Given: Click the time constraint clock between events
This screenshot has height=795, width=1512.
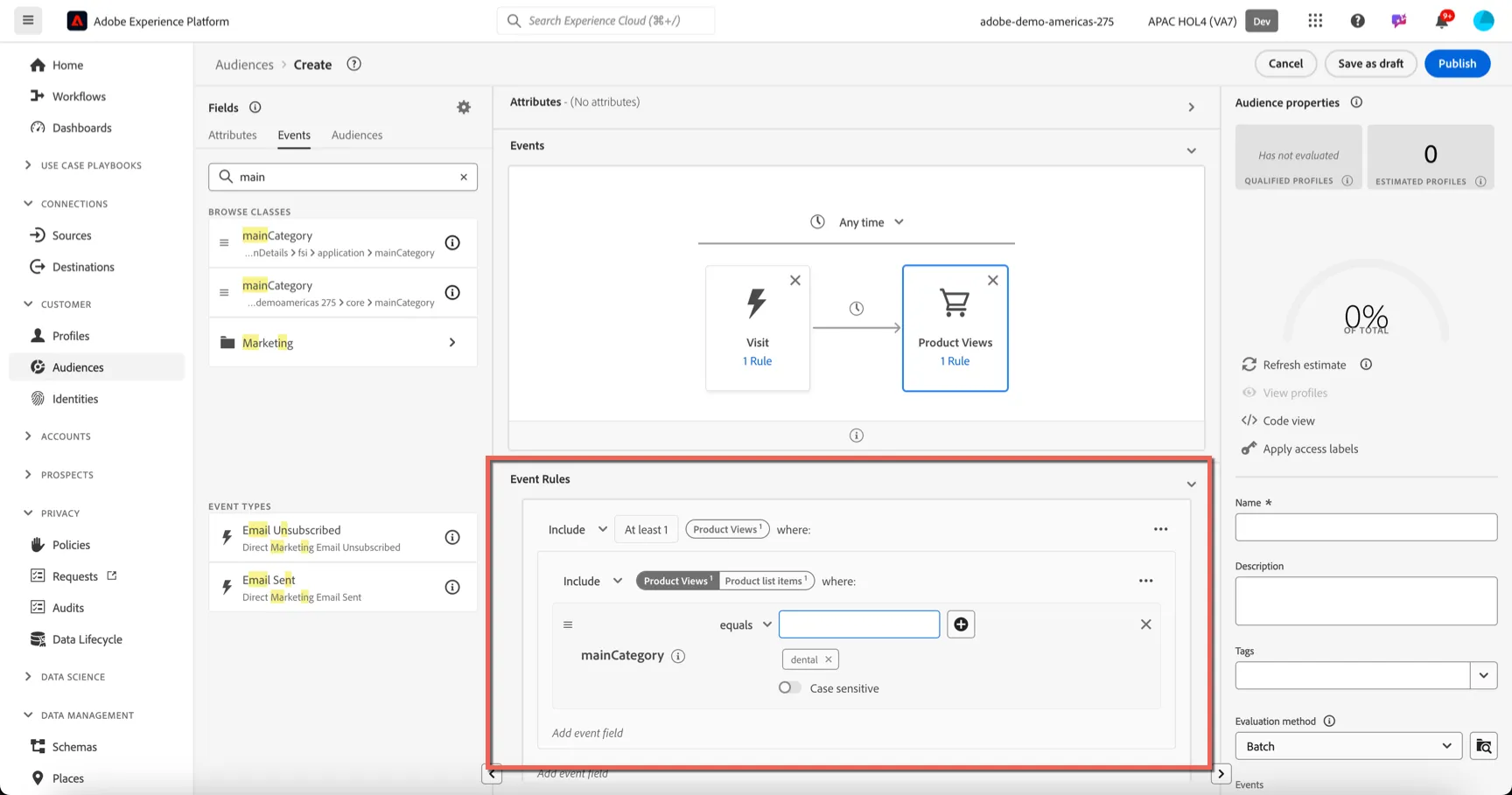Looking at the screenshot, I should (857, 308).
